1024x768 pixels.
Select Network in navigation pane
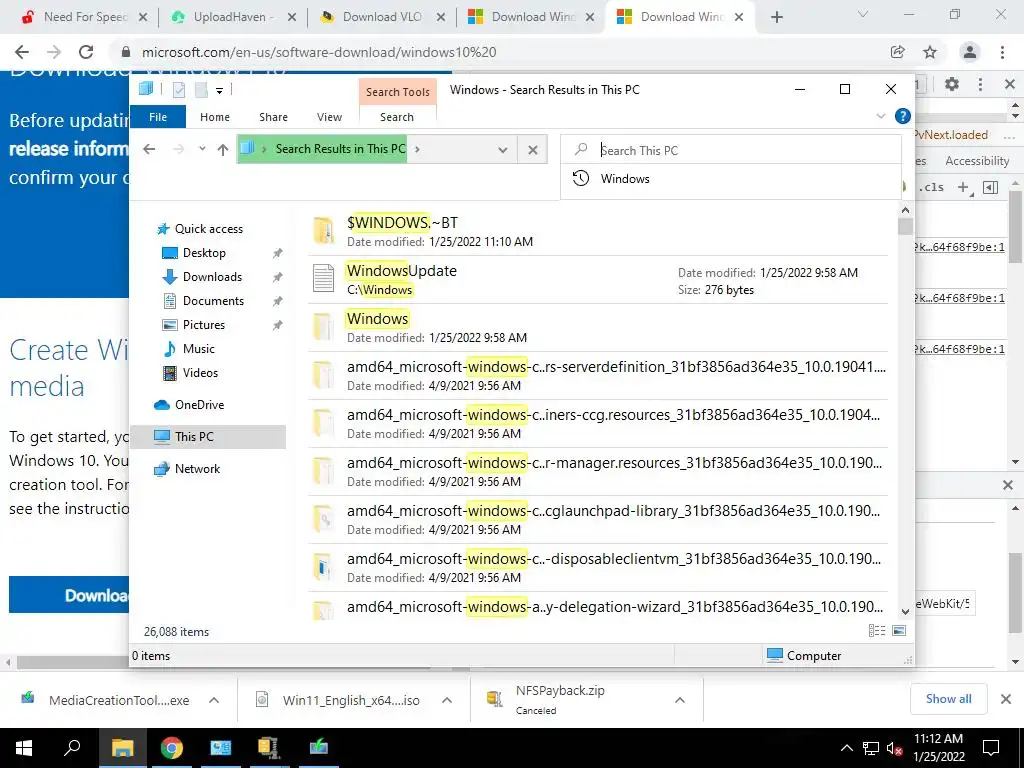197,469
